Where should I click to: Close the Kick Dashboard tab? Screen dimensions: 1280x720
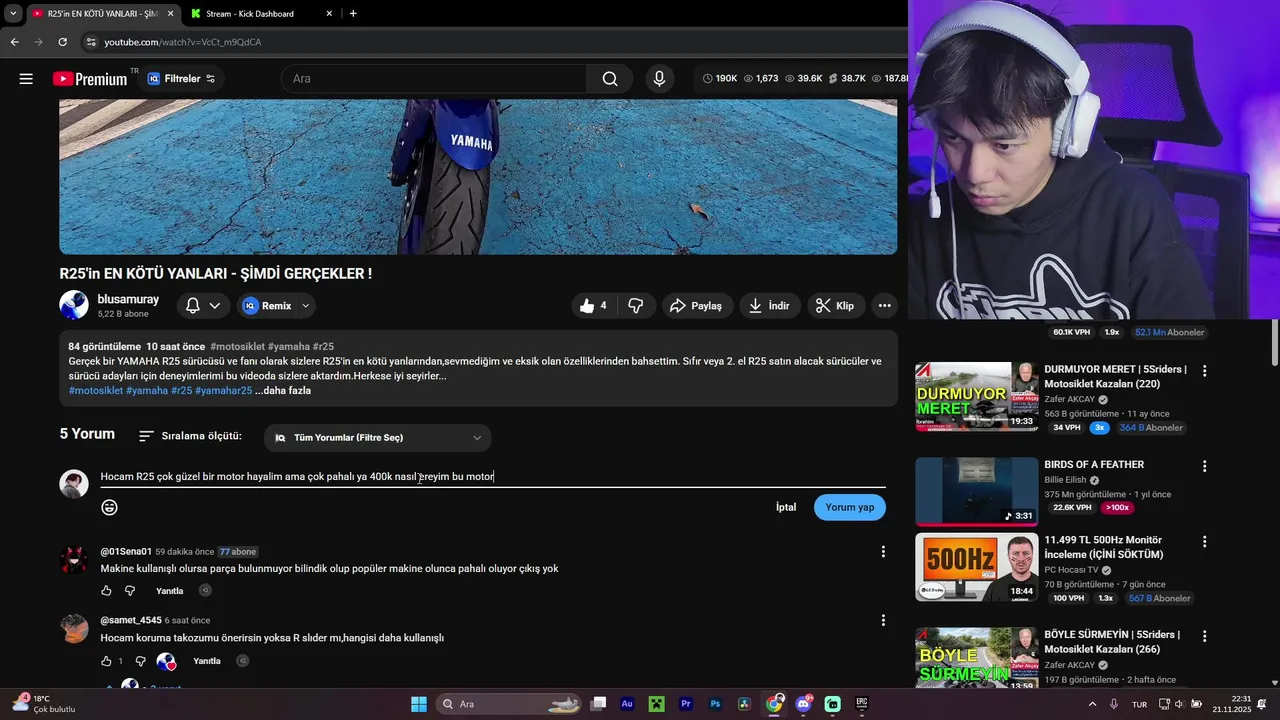point(330,14)
